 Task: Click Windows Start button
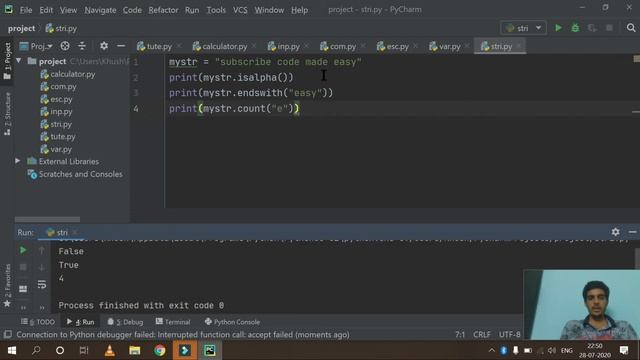click(11, 350)
